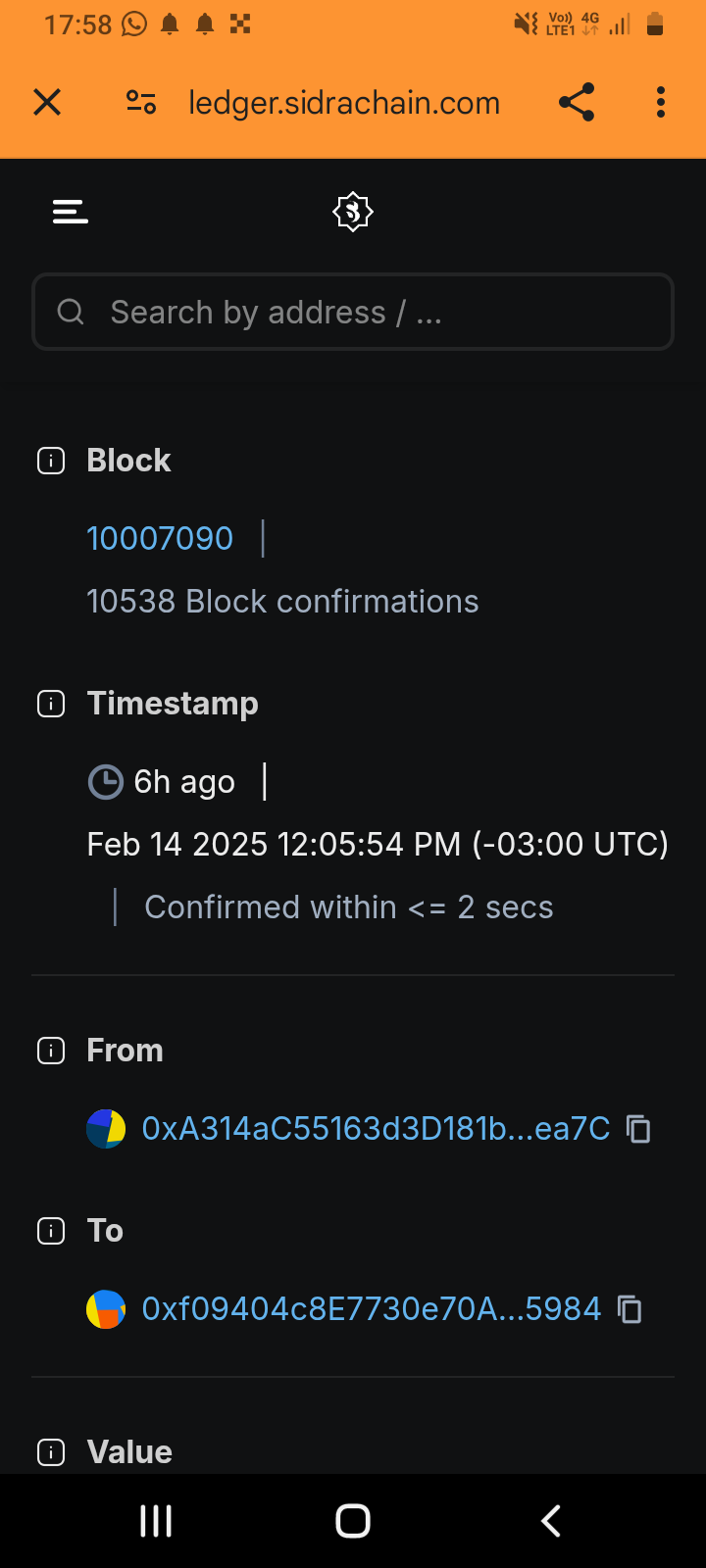Open the From address 0xA314...ea7C
This screenshot has height=1568, width=706.
click(x=376, y=1129)
